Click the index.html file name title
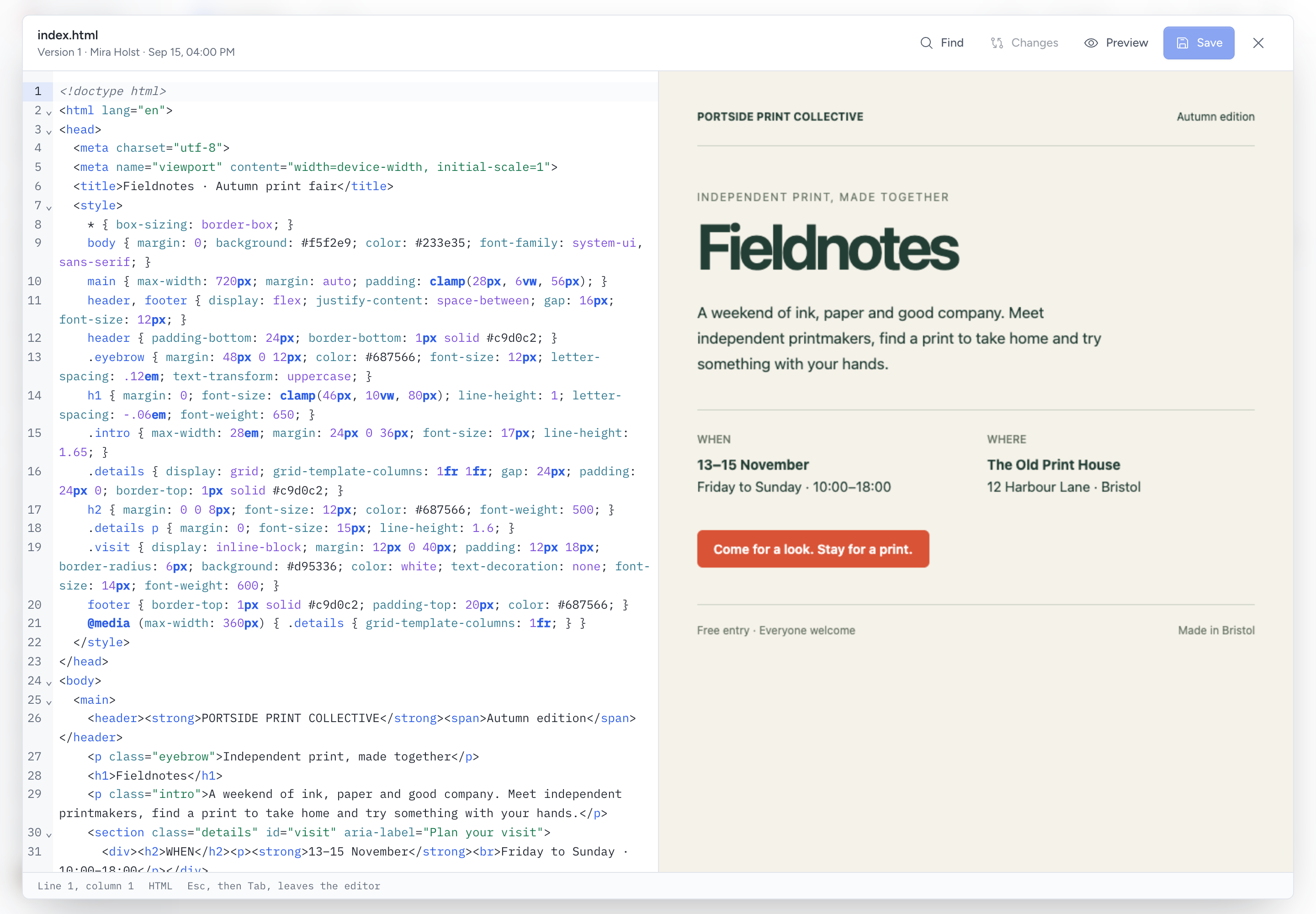This screenshot has width=1316, height=914. [x=68, y=35]
